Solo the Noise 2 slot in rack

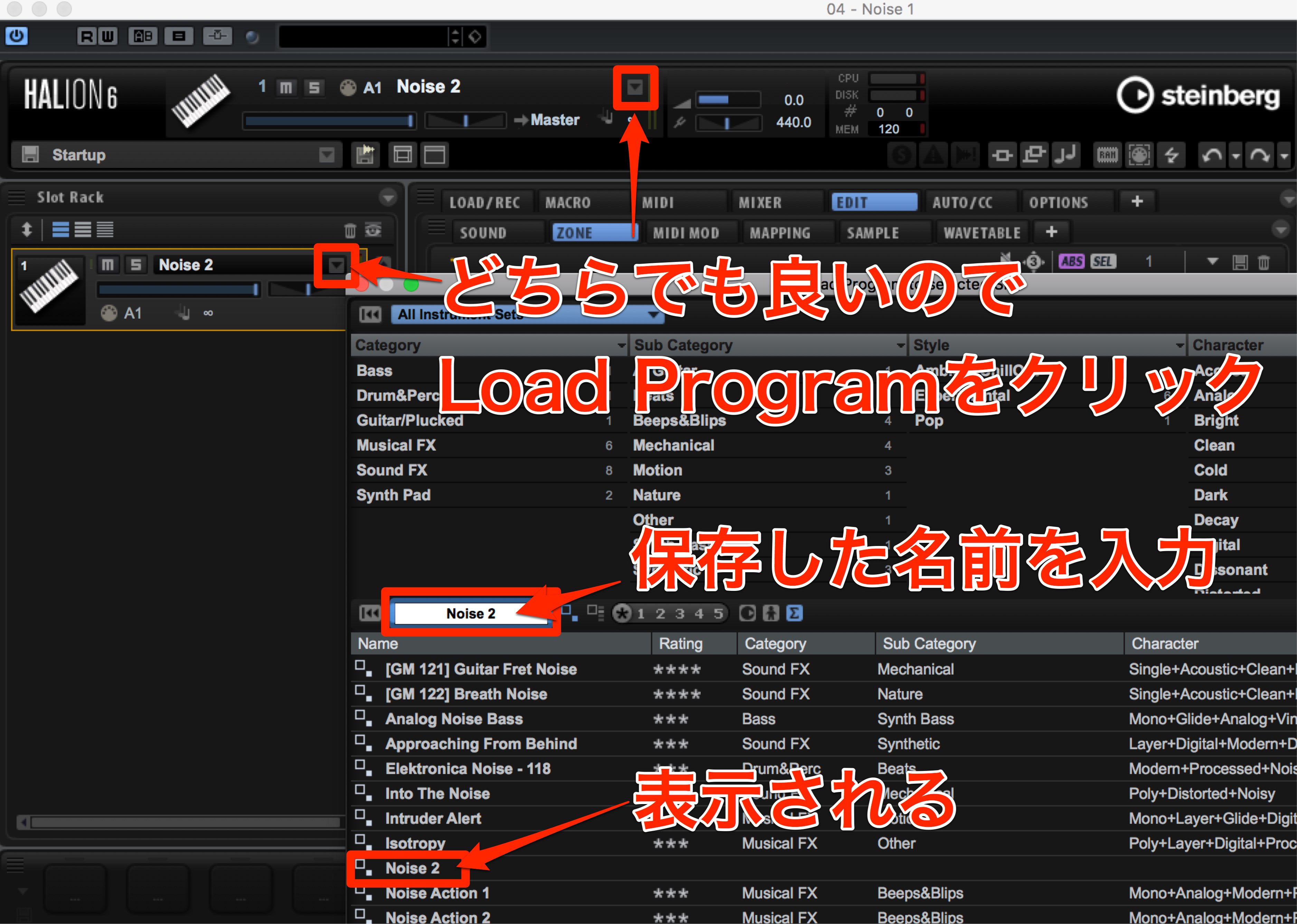[x=135, y=265]
